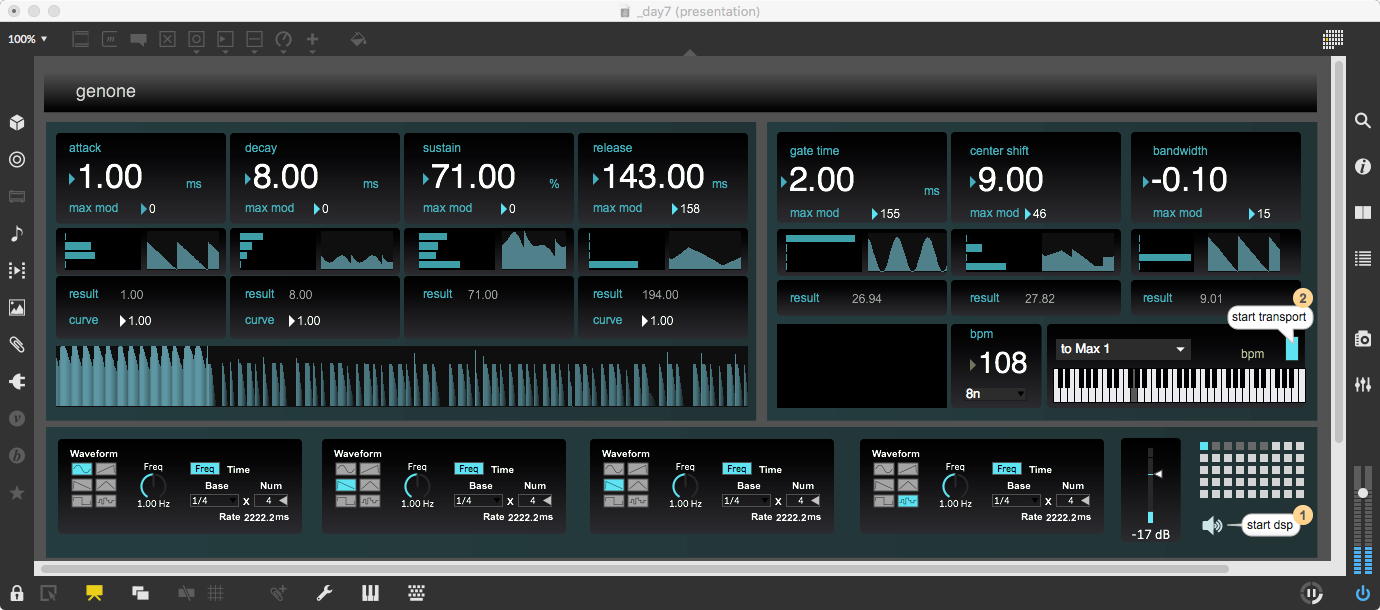The width and height of the screenshot is (1380, 610).
Task: Click the start dsp speaker icon
Action: pos(1212,525)
